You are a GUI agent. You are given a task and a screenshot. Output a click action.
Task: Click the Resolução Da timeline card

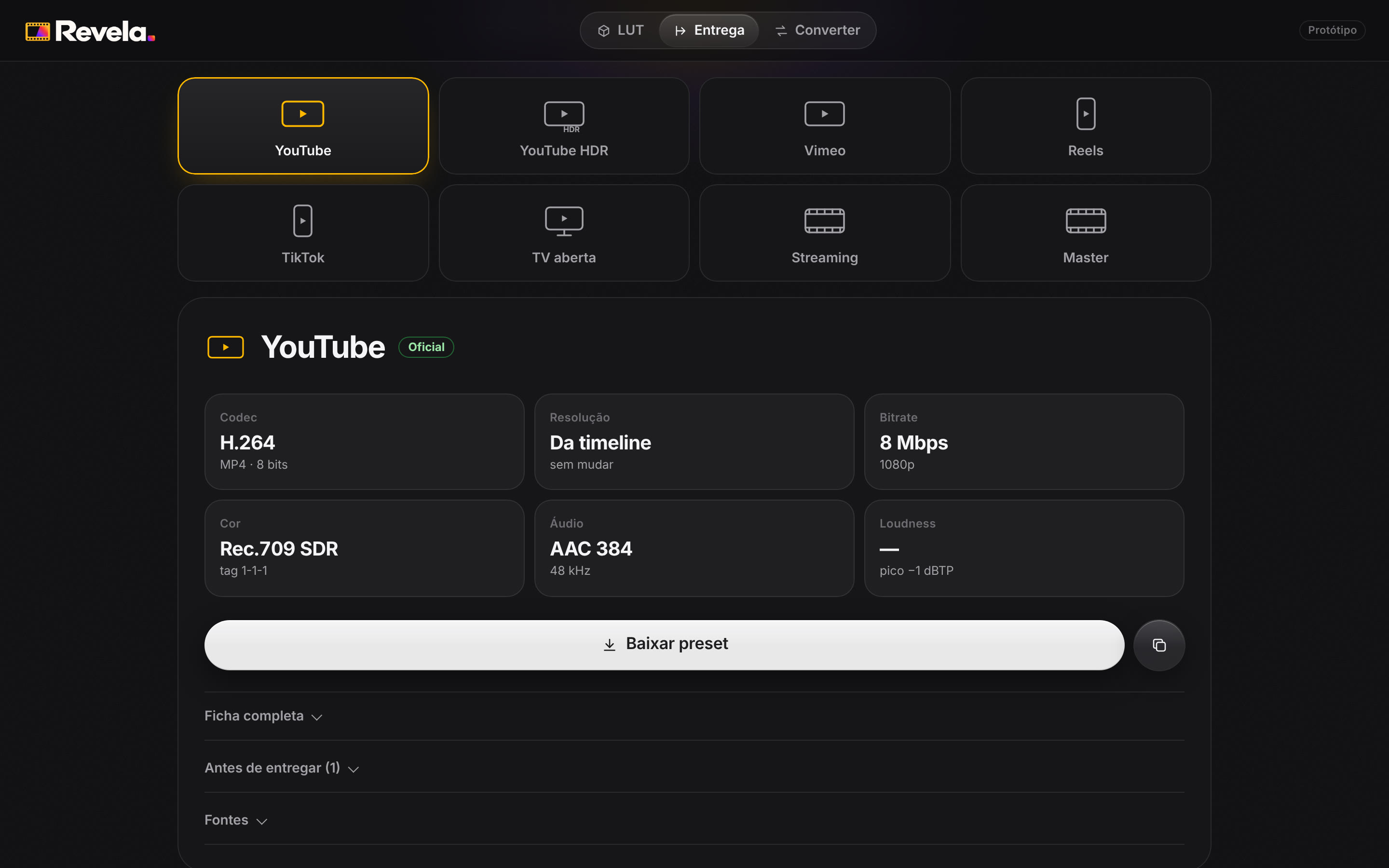point(694,441)
